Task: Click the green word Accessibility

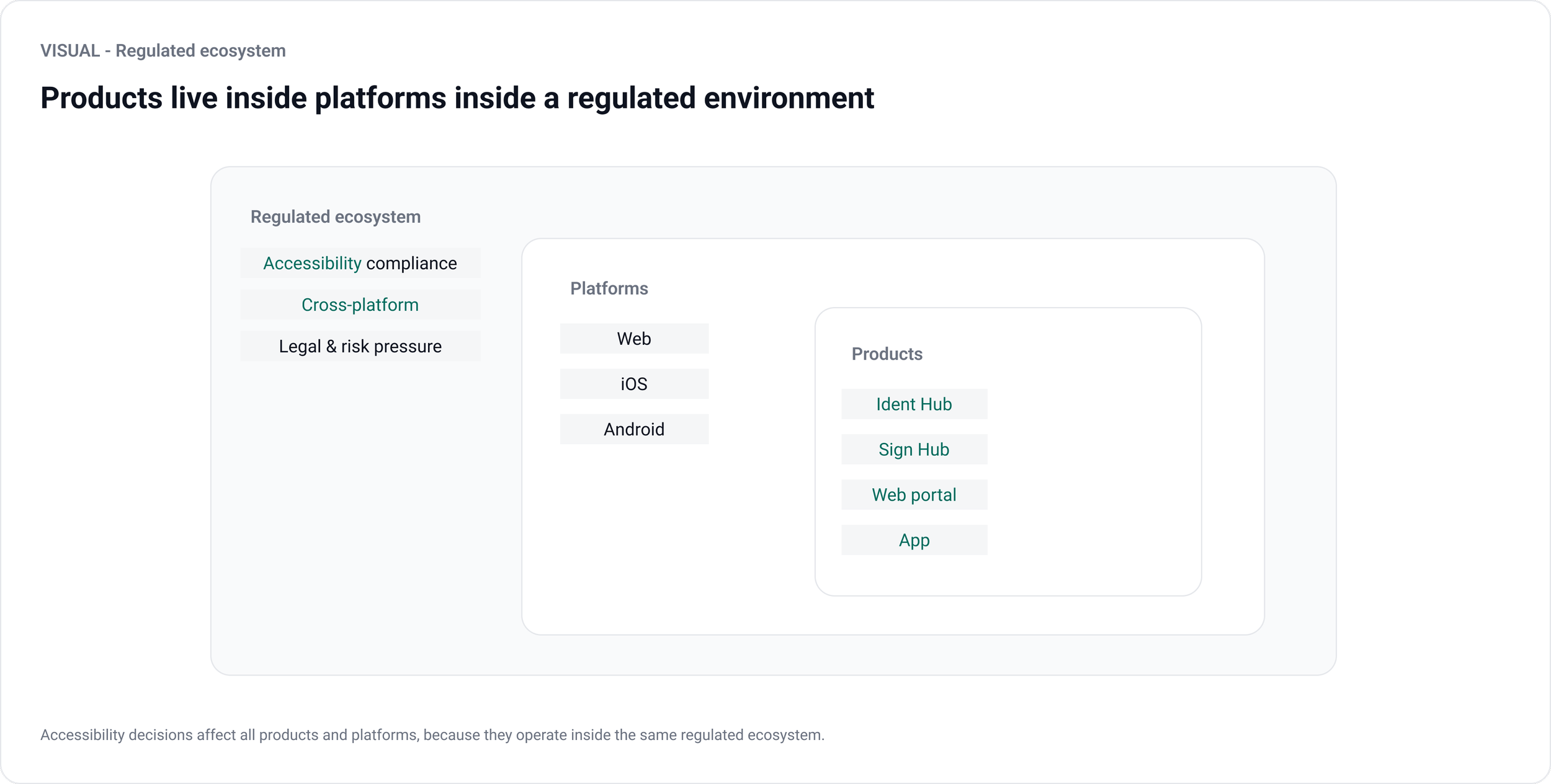Action: click(311, 263)
